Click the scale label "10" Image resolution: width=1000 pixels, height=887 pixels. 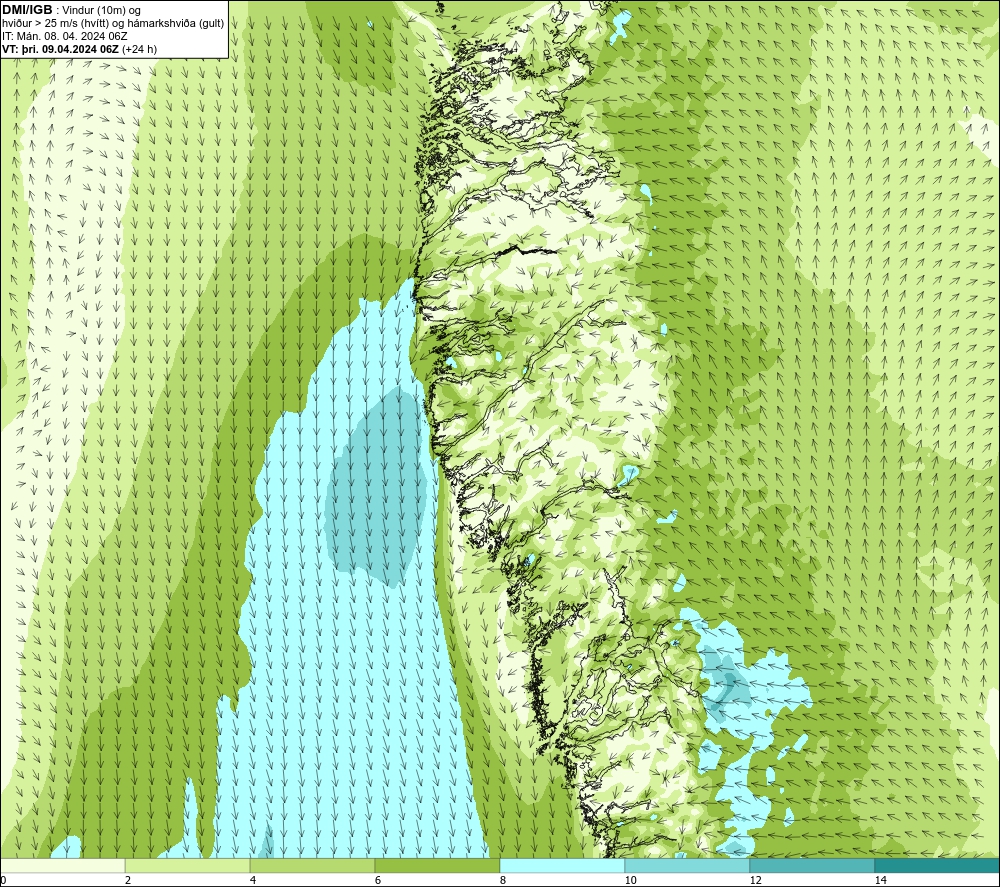pos(630,880)
